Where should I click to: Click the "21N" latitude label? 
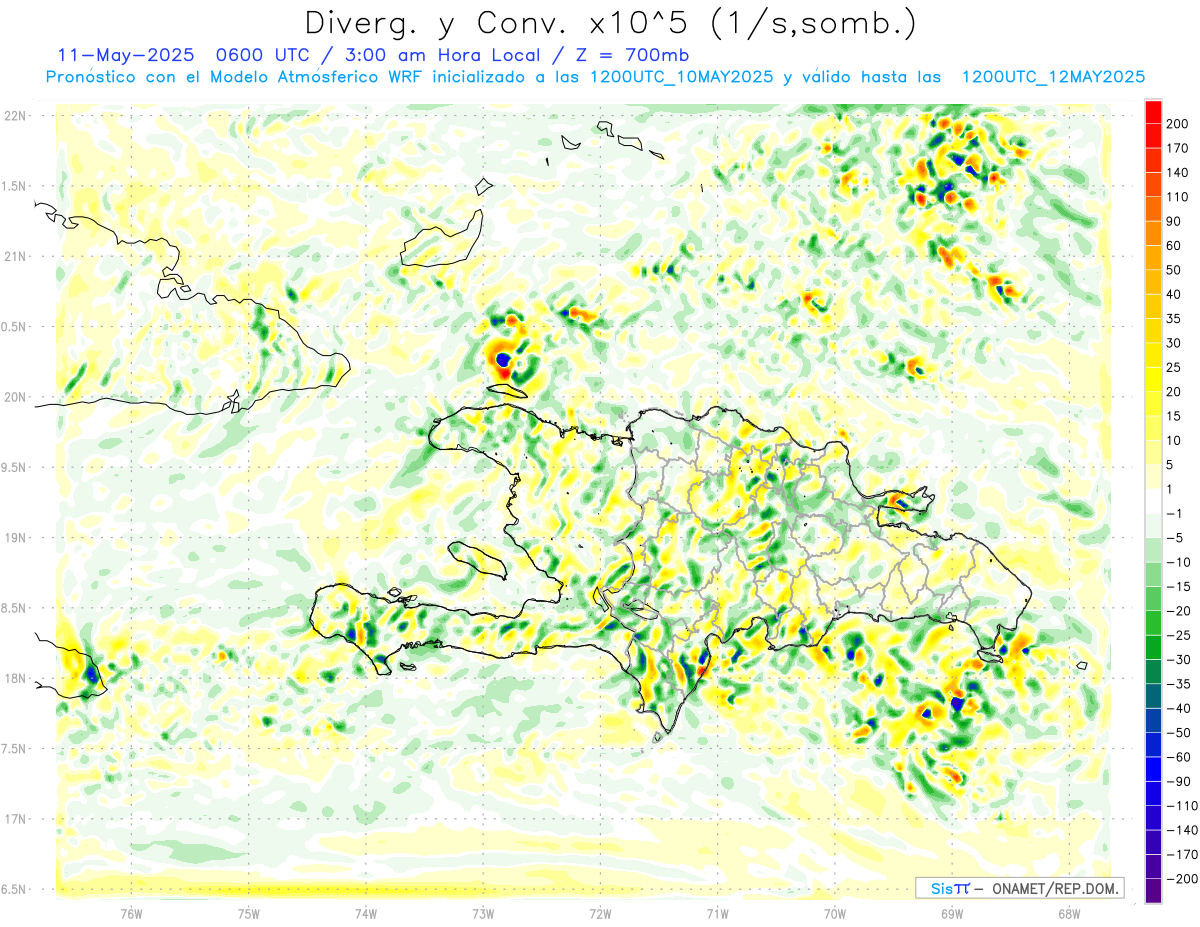pyautogui.click(x=15, y=256)
